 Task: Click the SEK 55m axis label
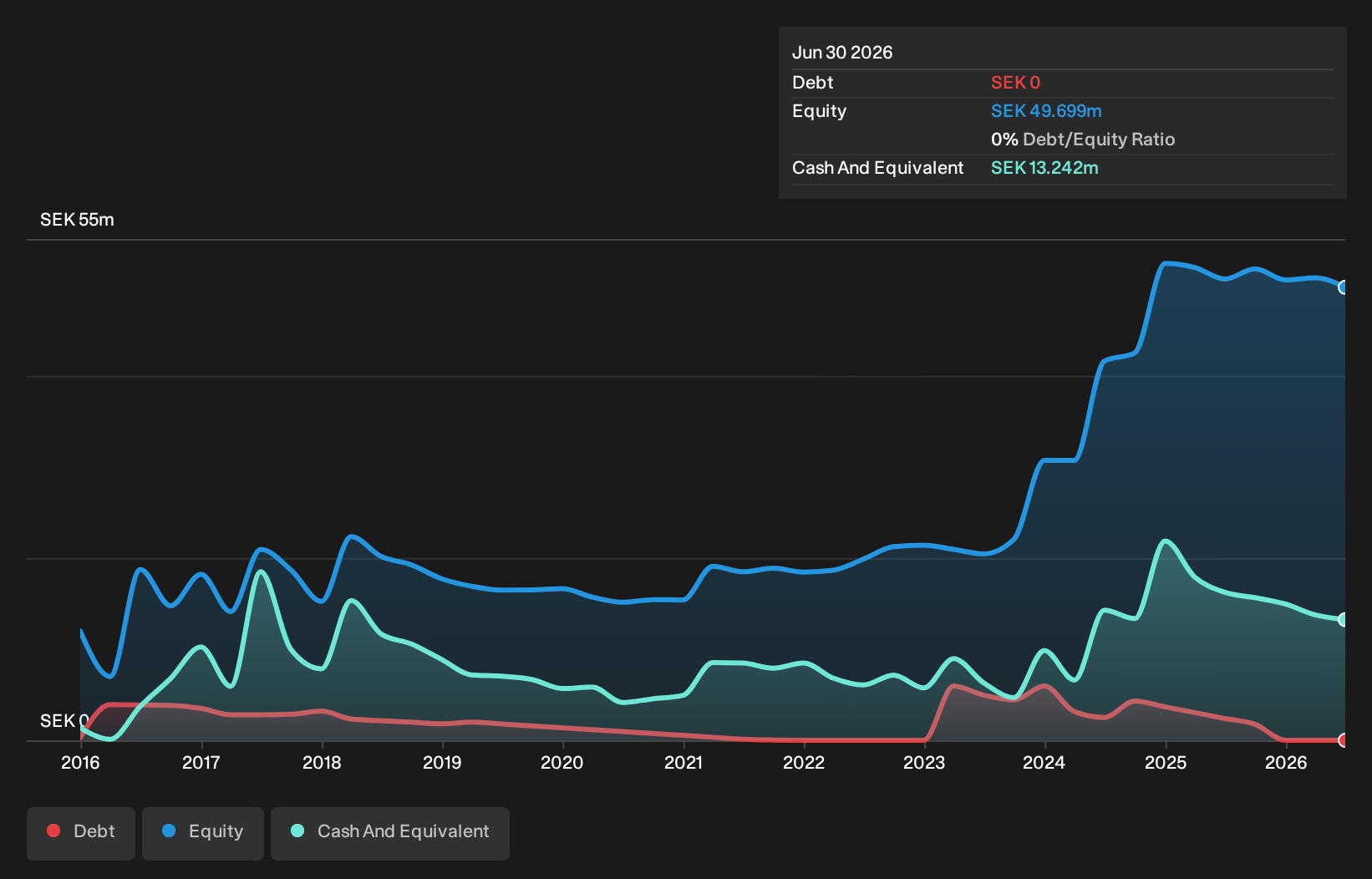pyautogui.click(x=77, y=220)
